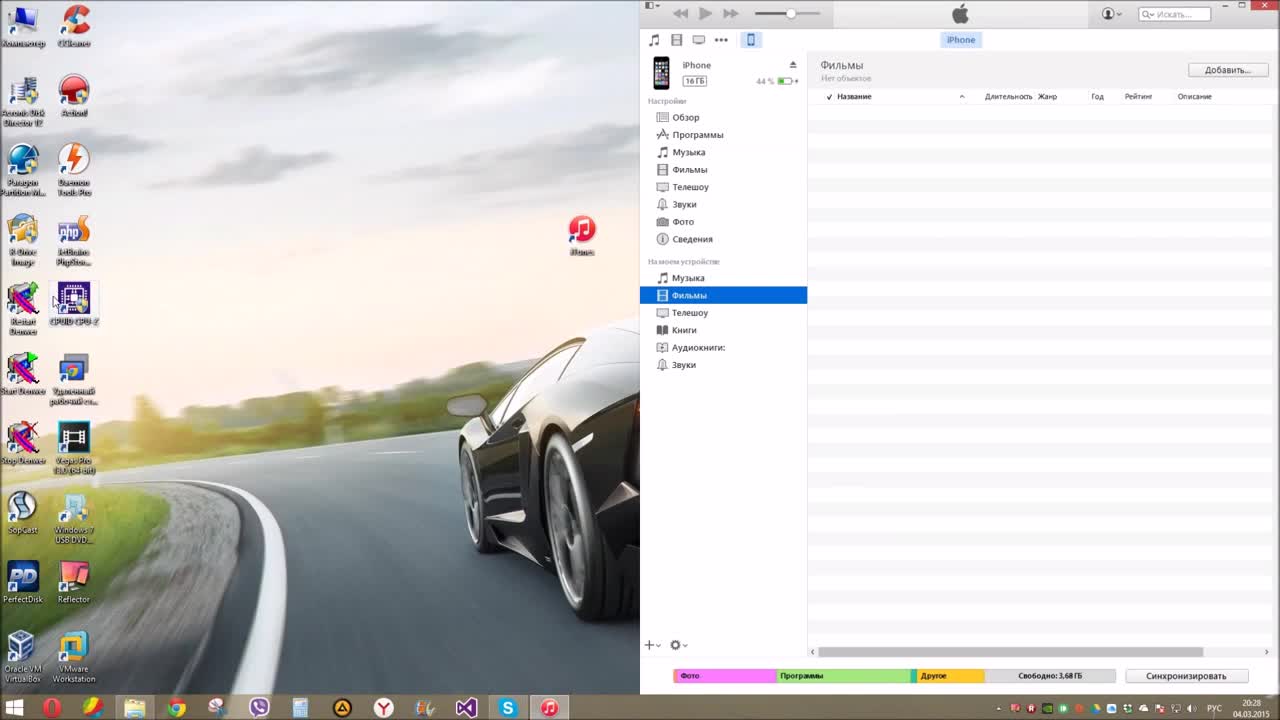Open the iTunes window menu dropdown
The width and height of the screenshot is (1280, 720).
[x=650, y=5]
